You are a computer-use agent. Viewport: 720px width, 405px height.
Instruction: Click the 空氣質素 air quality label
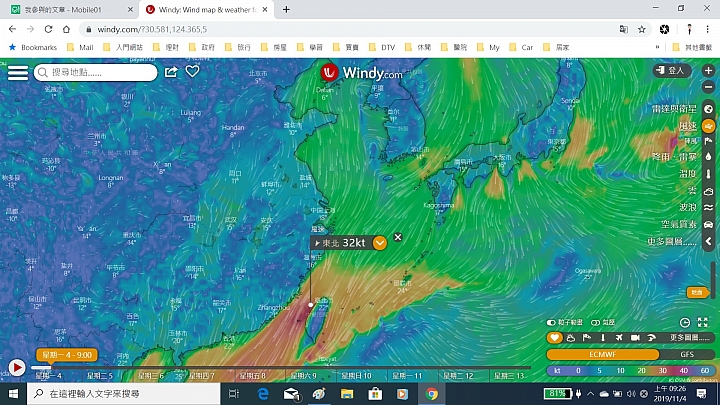coord(679,225)
